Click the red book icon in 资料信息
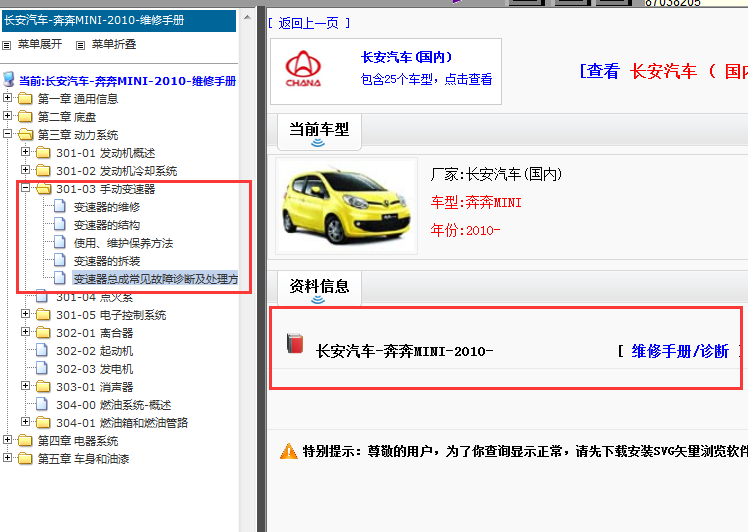The image size is (748, 532). (x=295, y=344)
